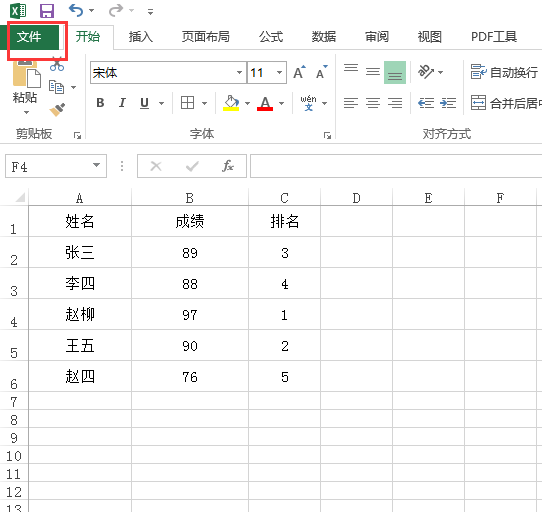Open the font name dropdown 宋体
The image size is (542, 512).
pyautogui.click(x=239, y=73)
